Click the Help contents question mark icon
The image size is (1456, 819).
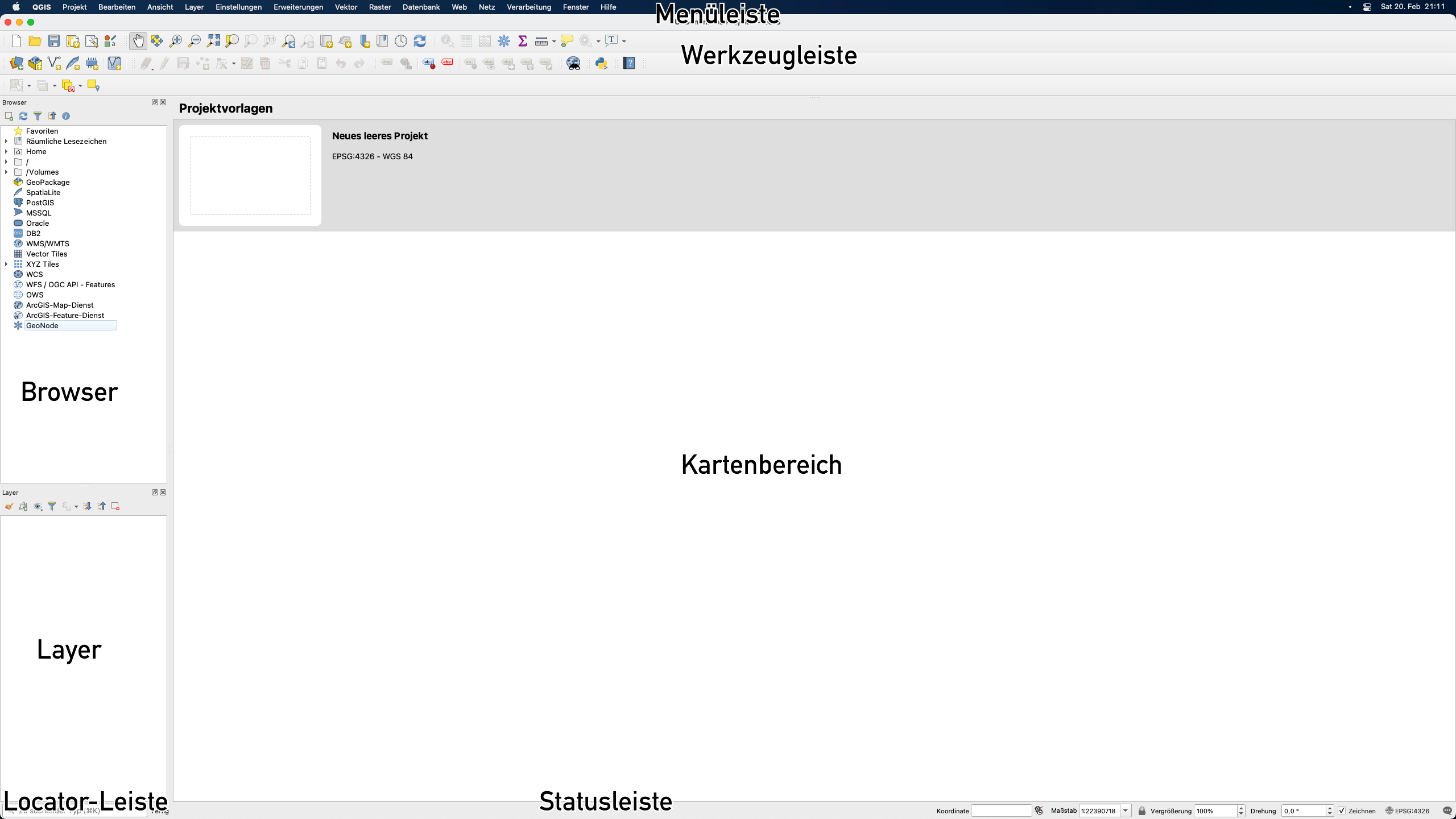(x=629, y=63)
